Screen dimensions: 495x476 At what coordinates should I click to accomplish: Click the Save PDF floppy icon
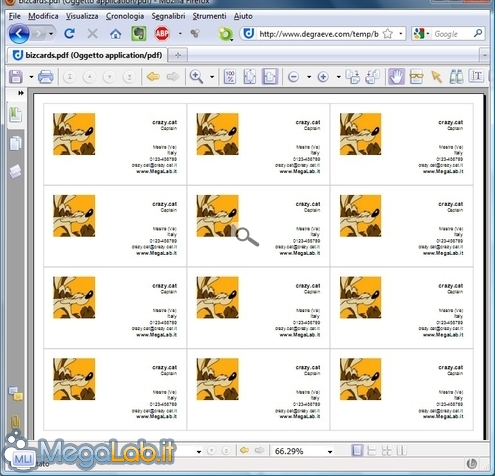(16, 77)
